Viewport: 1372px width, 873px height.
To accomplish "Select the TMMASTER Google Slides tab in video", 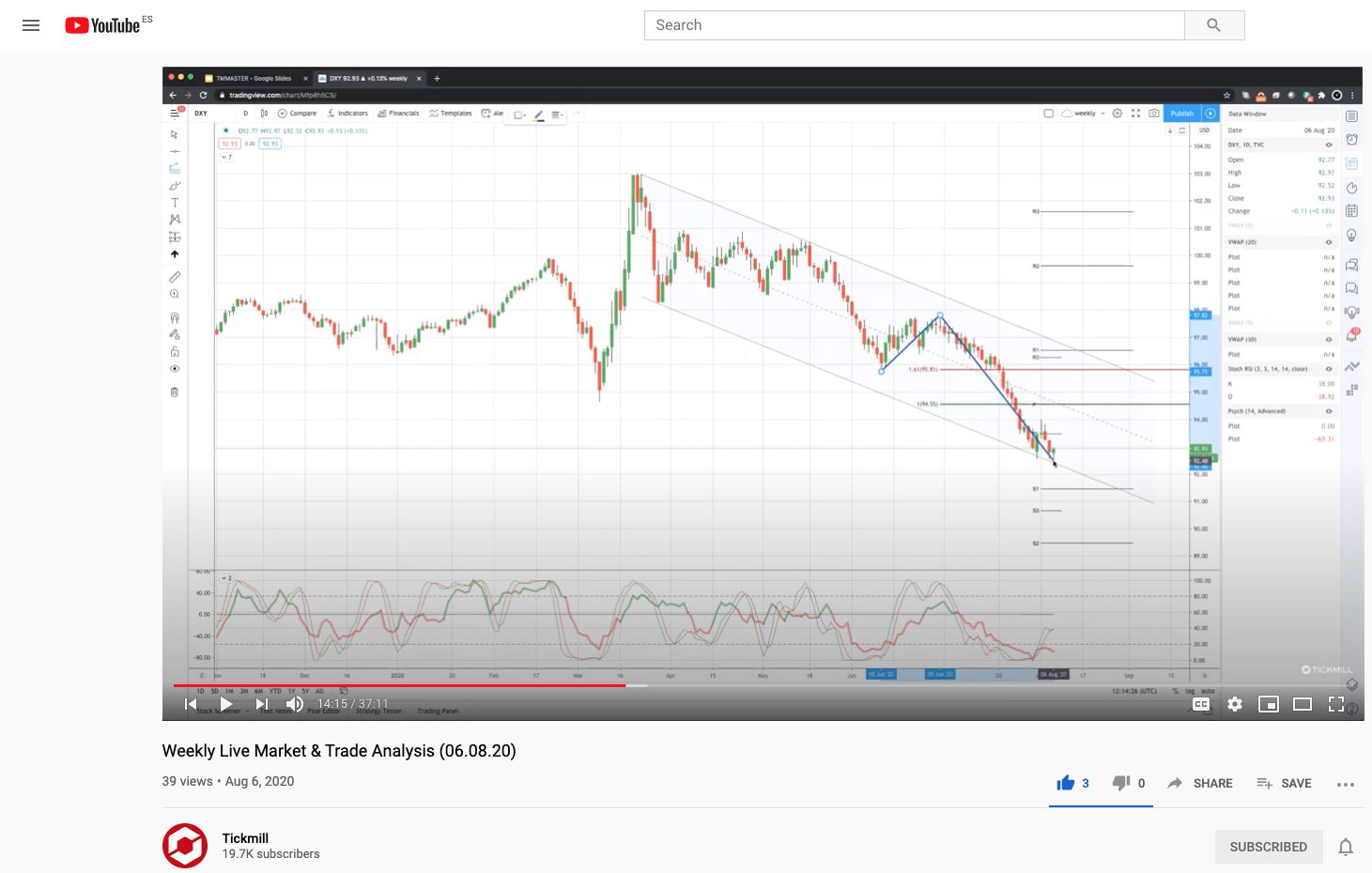I will pyautogui.click(x=254, y=78).
